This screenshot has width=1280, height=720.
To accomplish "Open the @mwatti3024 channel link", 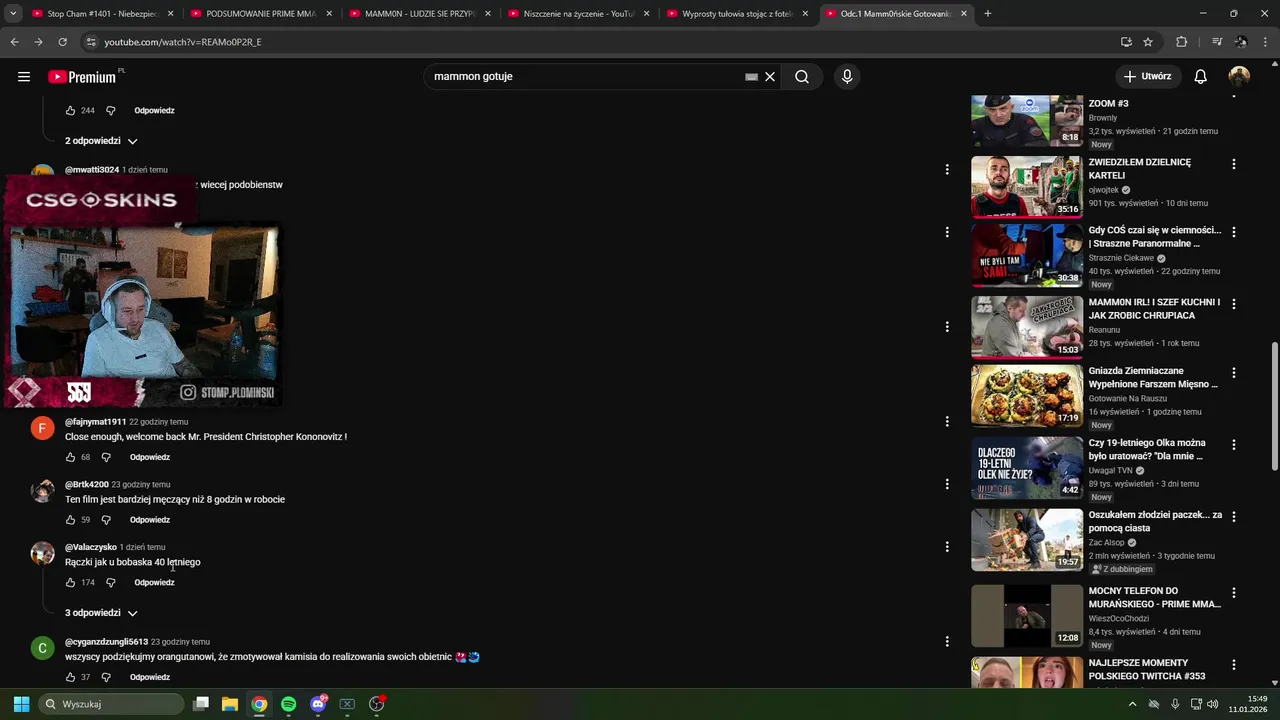I will coord(92,170).
